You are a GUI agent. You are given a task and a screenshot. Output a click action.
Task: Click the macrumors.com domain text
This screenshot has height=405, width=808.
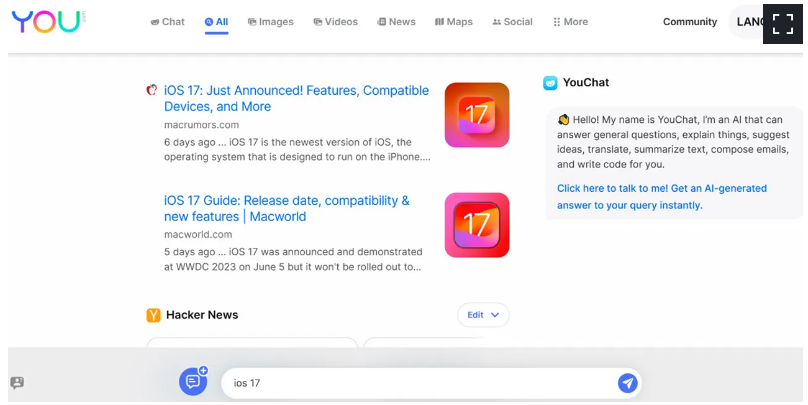pos(201,125)
